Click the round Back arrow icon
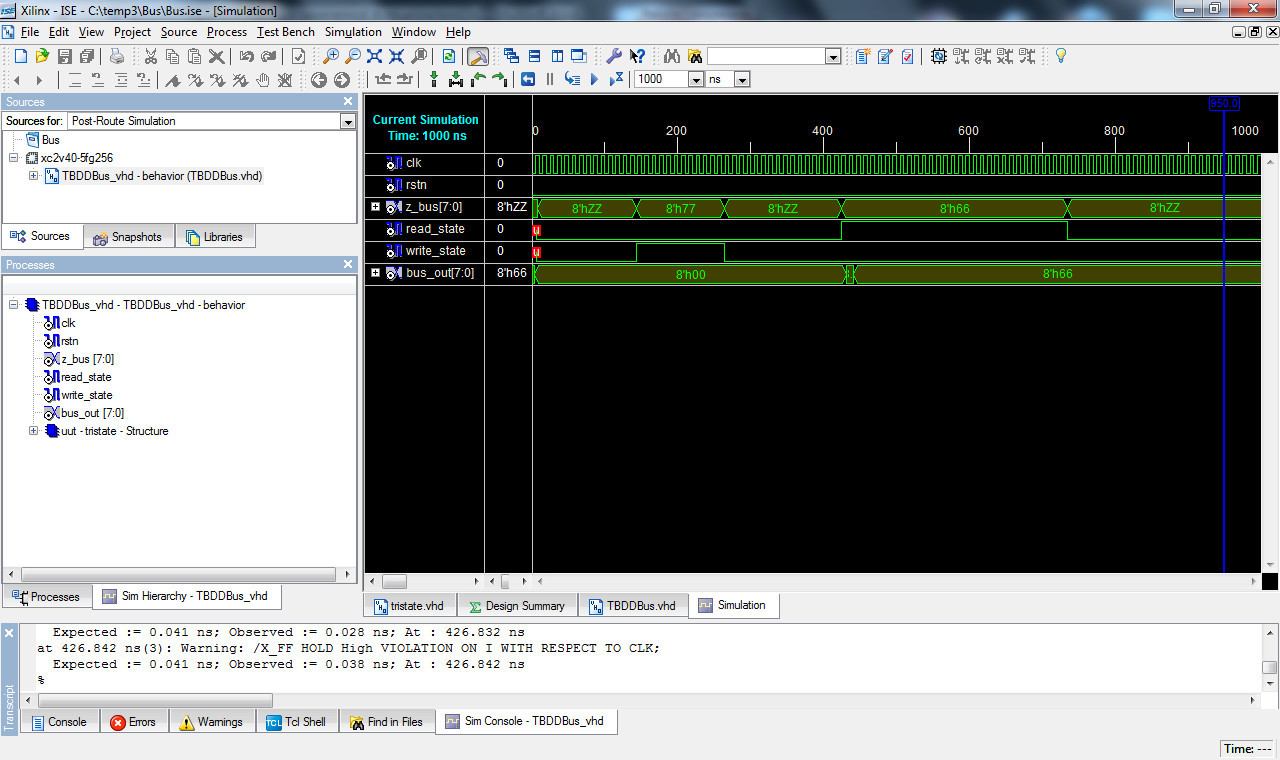 pyautogui.click(x=319, y=79)
